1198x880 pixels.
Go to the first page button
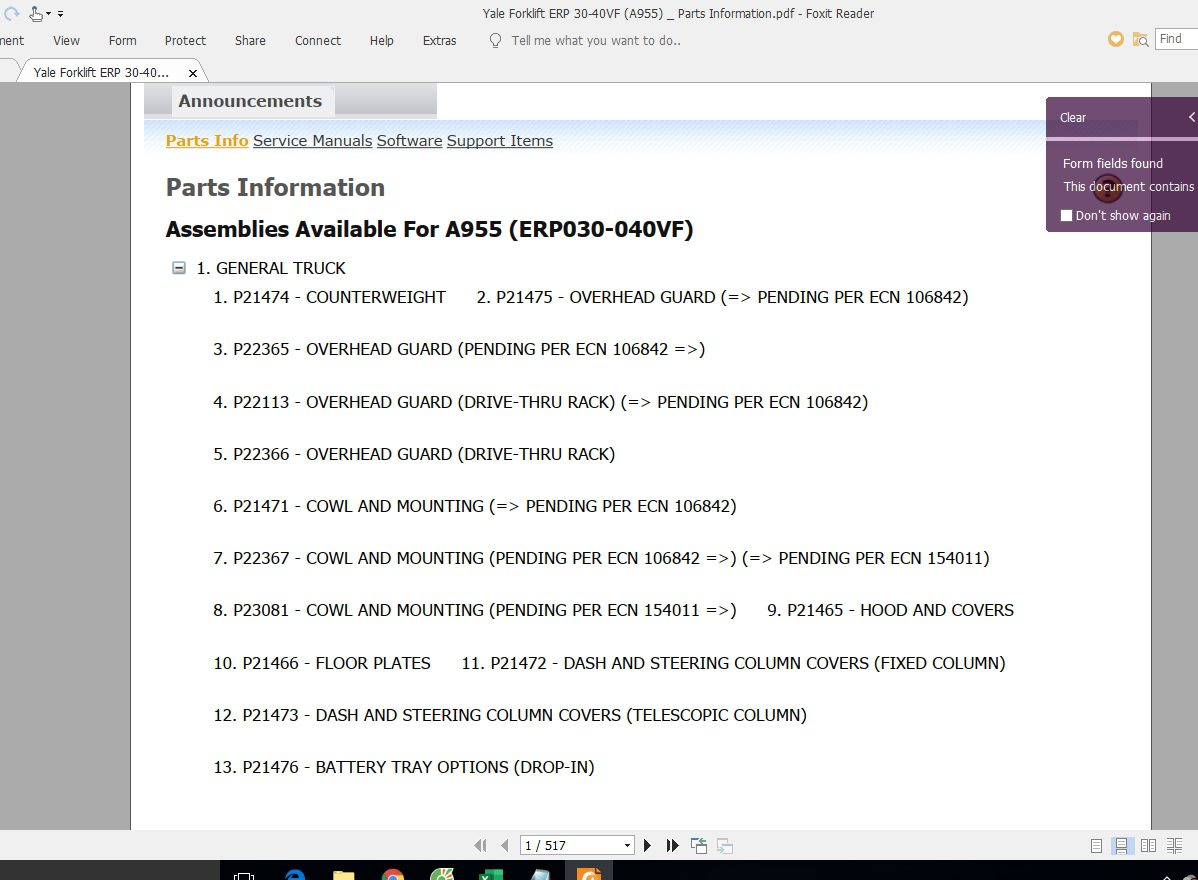click(480, 846)
